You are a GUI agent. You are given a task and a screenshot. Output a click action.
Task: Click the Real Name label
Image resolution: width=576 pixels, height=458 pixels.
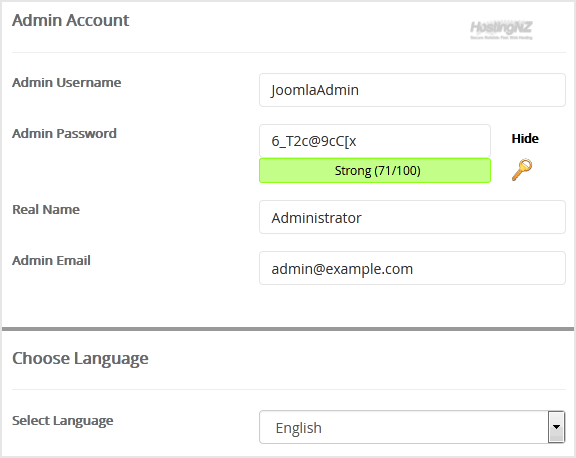coord(46,209)
